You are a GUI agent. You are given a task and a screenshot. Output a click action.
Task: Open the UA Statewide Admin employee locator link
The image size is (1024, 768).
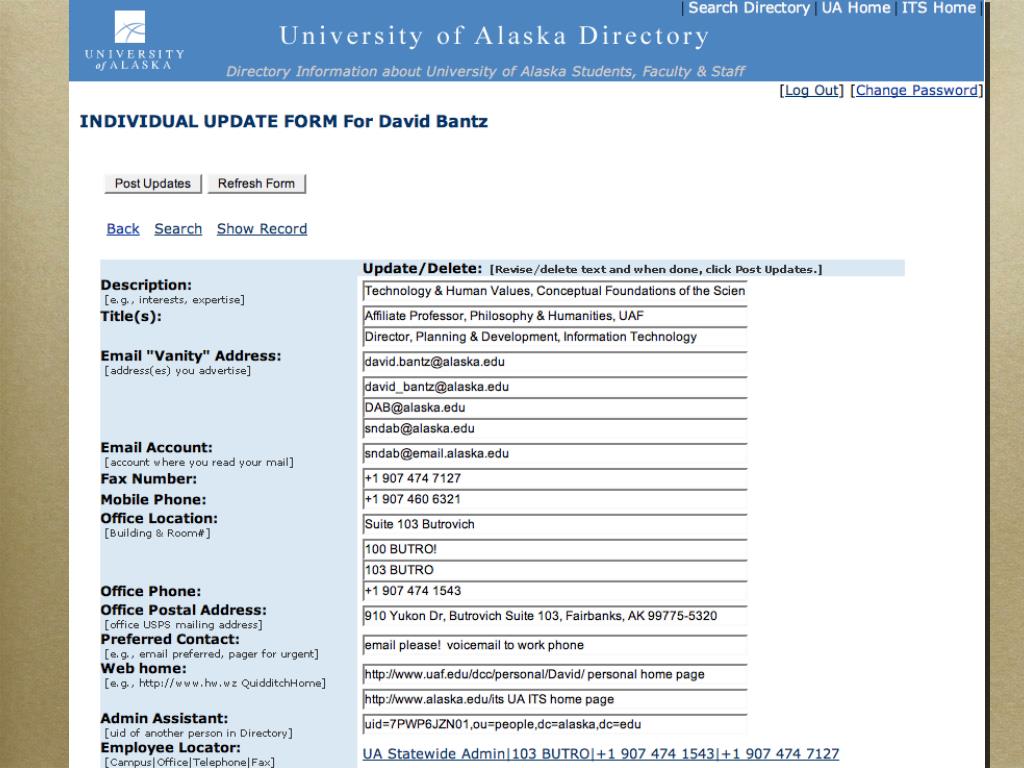coord(601,754)
